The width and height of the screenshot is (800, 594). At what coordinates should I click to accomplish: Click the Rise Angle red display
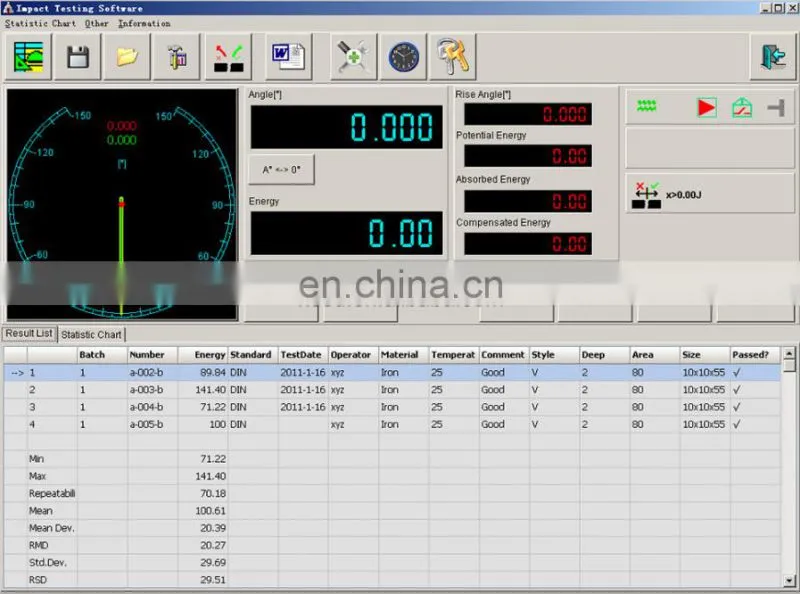(528, 114)
